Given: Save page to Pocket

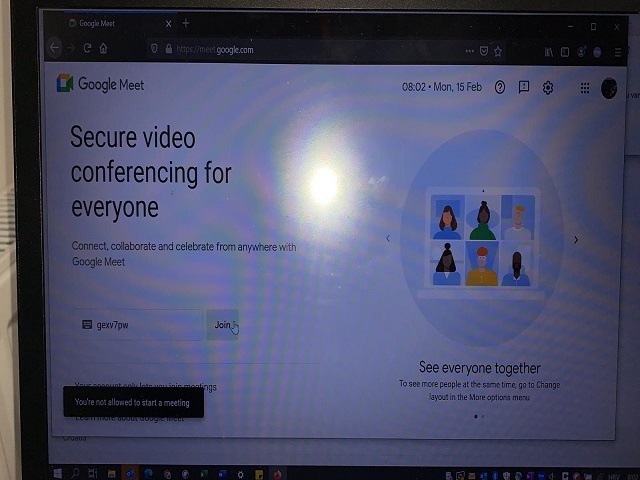Looking at the screenshot, I should pos(484,51).
